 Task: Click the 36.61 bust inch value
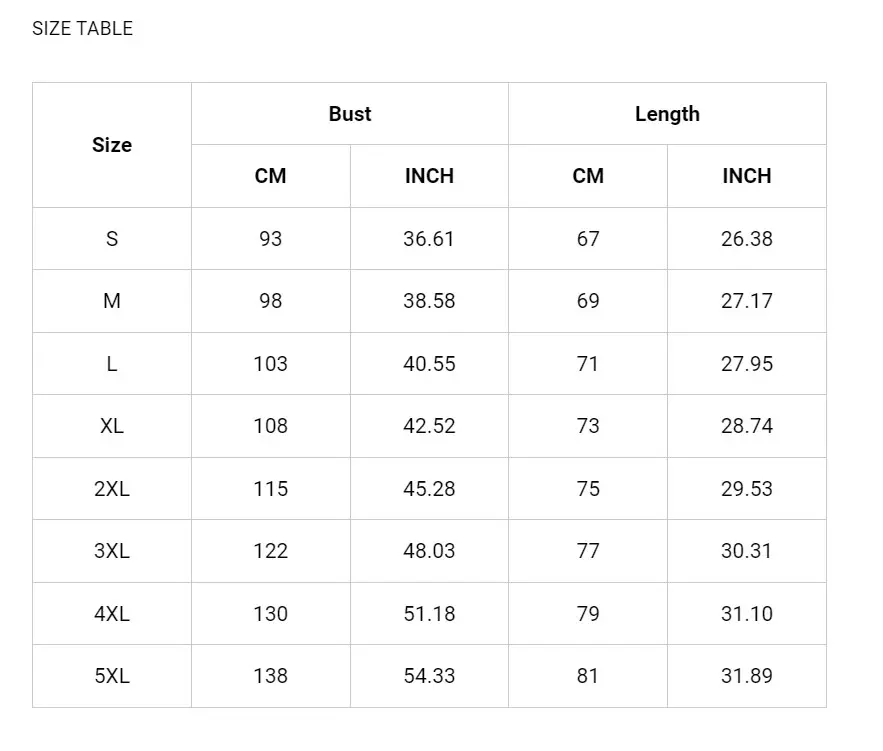tap(429, 239)
